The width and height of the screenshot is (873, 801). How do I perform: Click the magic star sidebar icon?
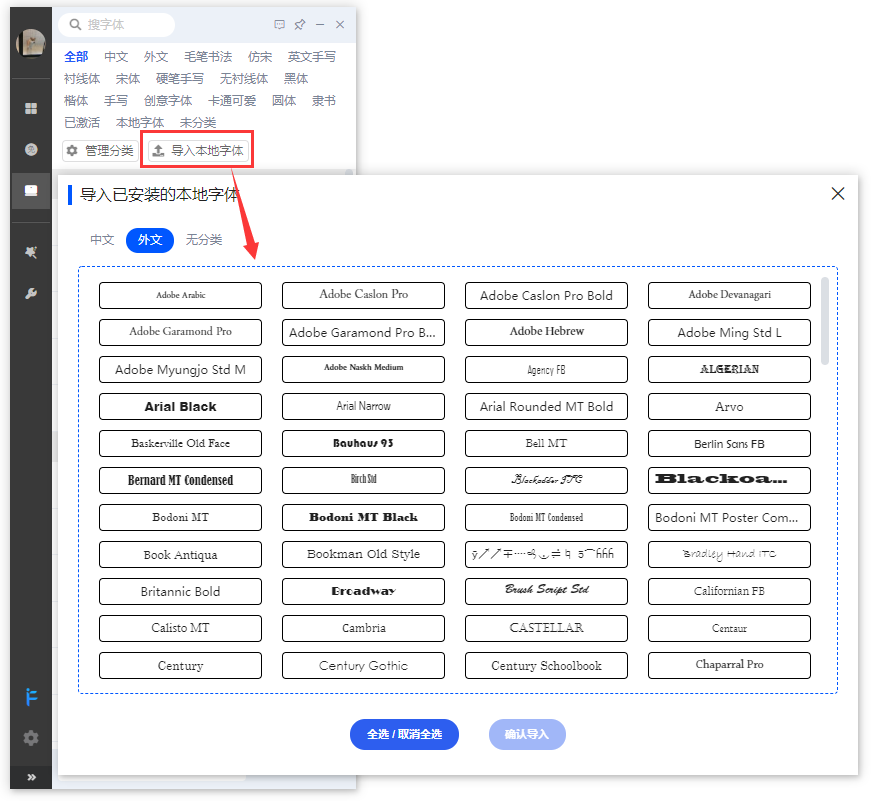tap(31, 252)
